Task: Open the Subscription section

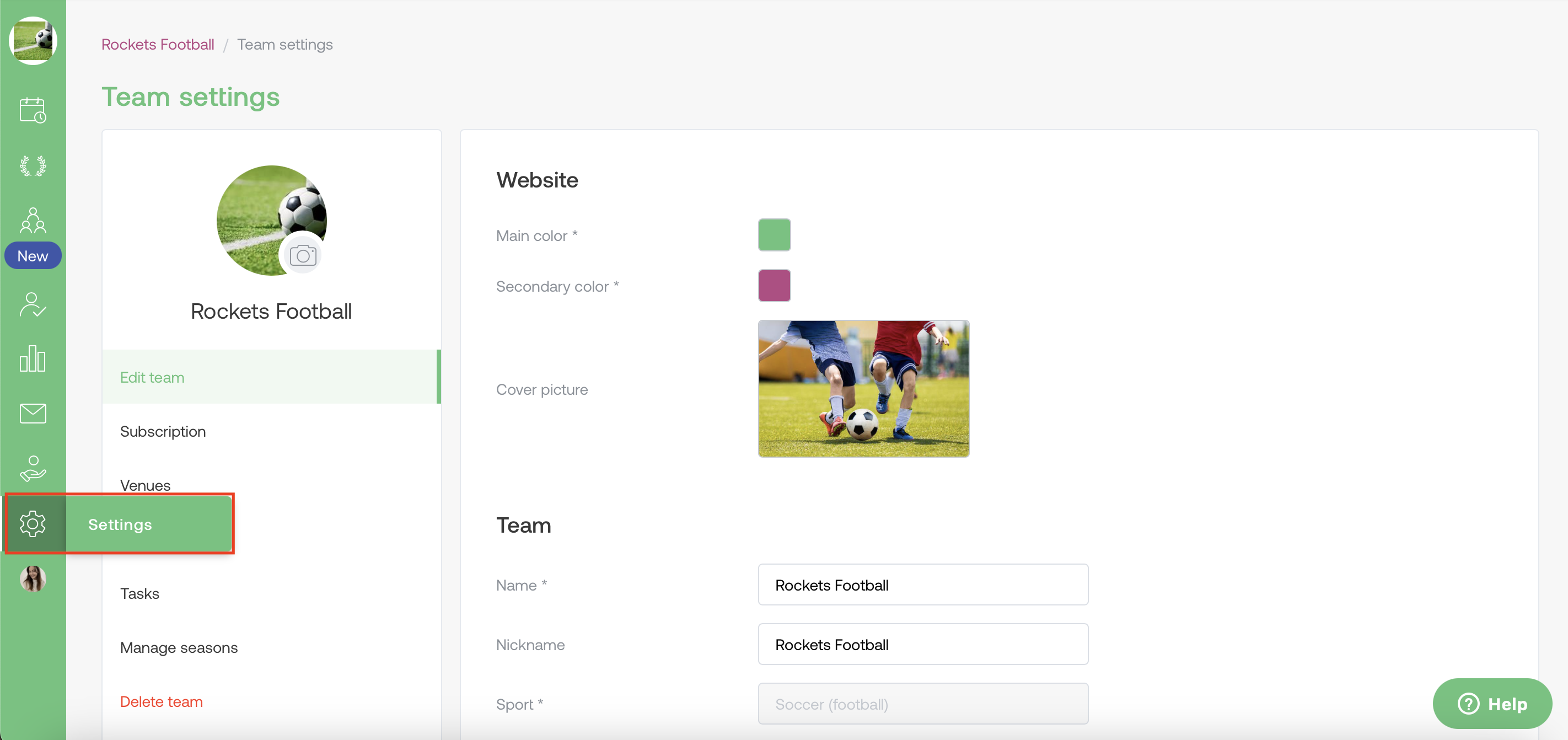Action: point(163,431)
